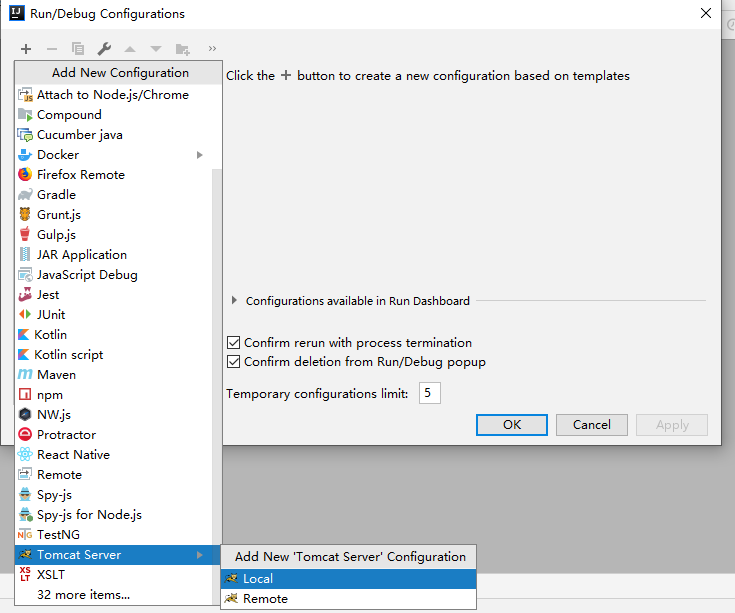This screenshot has height=613, width=735.
Task: Expand Configurations available in Run Dashboard
Action: point(234,300)
